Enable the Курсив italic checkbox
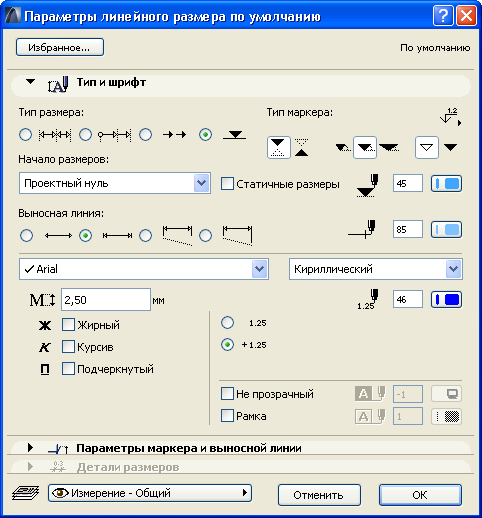The height and width of the screenshot is (518, 482). tap(68, 347)
